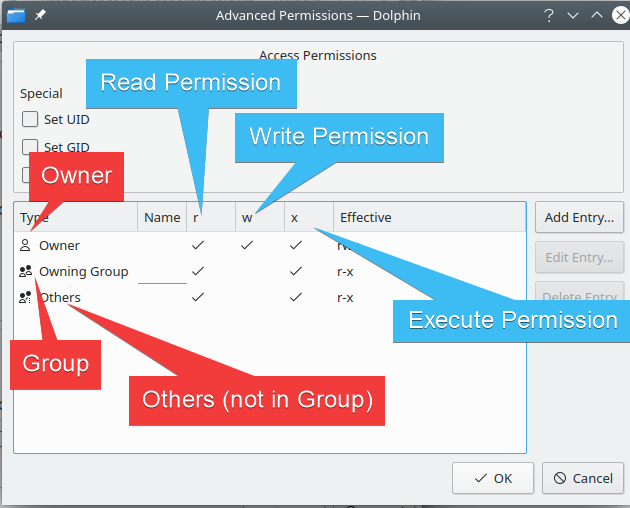Maximize window with the up chevron
The image size is (630, 508).
pyautogui.click(x=597, y=15)
